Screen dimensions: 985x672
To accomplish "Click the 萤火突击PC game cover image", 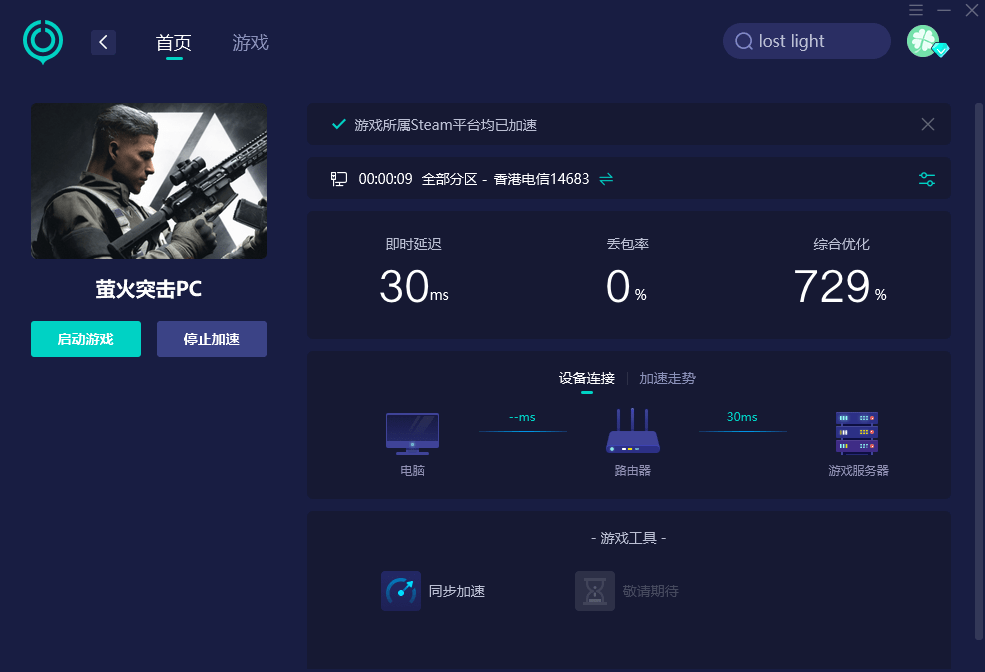I will (x=149, y=181).
